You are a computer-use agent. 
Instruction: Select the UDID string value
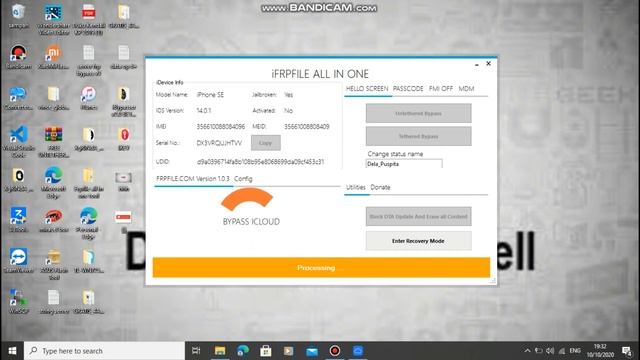260,162
